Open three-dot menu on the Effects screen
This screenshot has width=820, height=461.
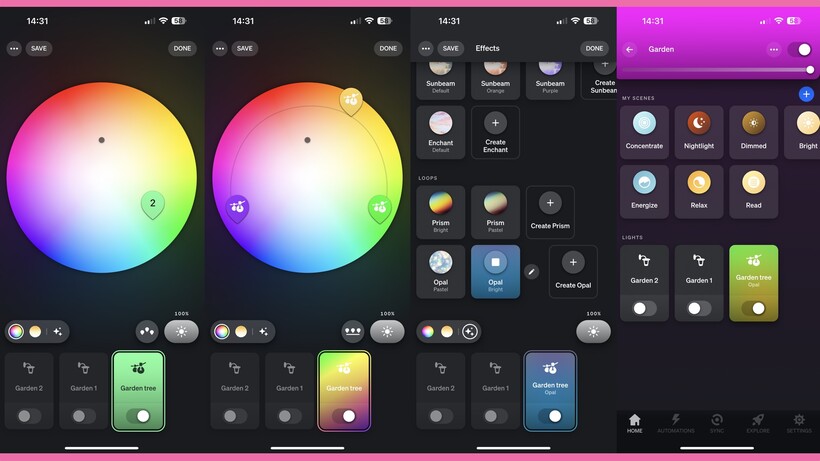[426, 48]
